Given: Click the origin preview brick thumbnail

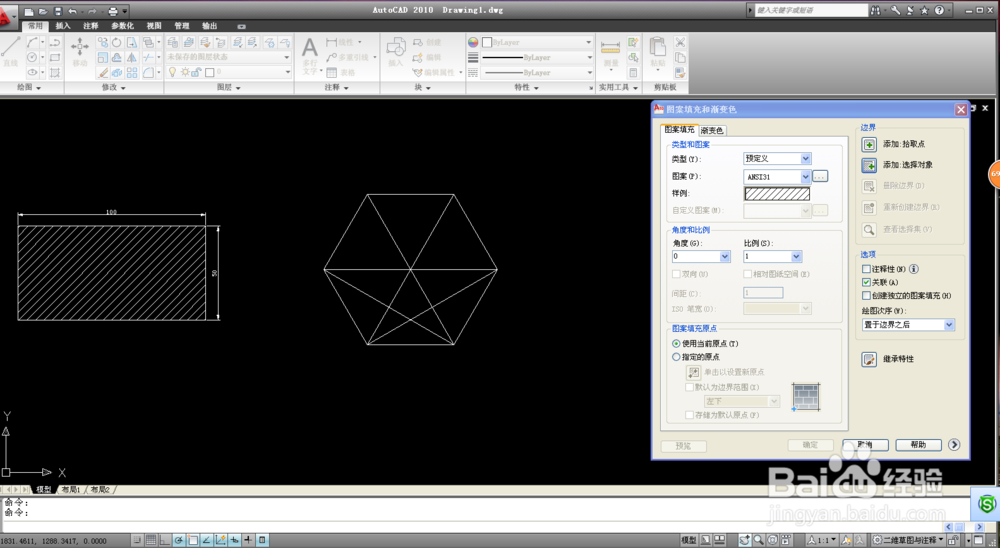Looking at the screenshot, I should (806, 397).
